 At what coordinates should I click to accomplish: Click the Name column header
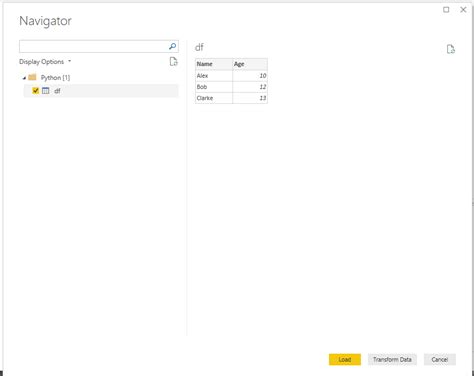click(214, 64)
